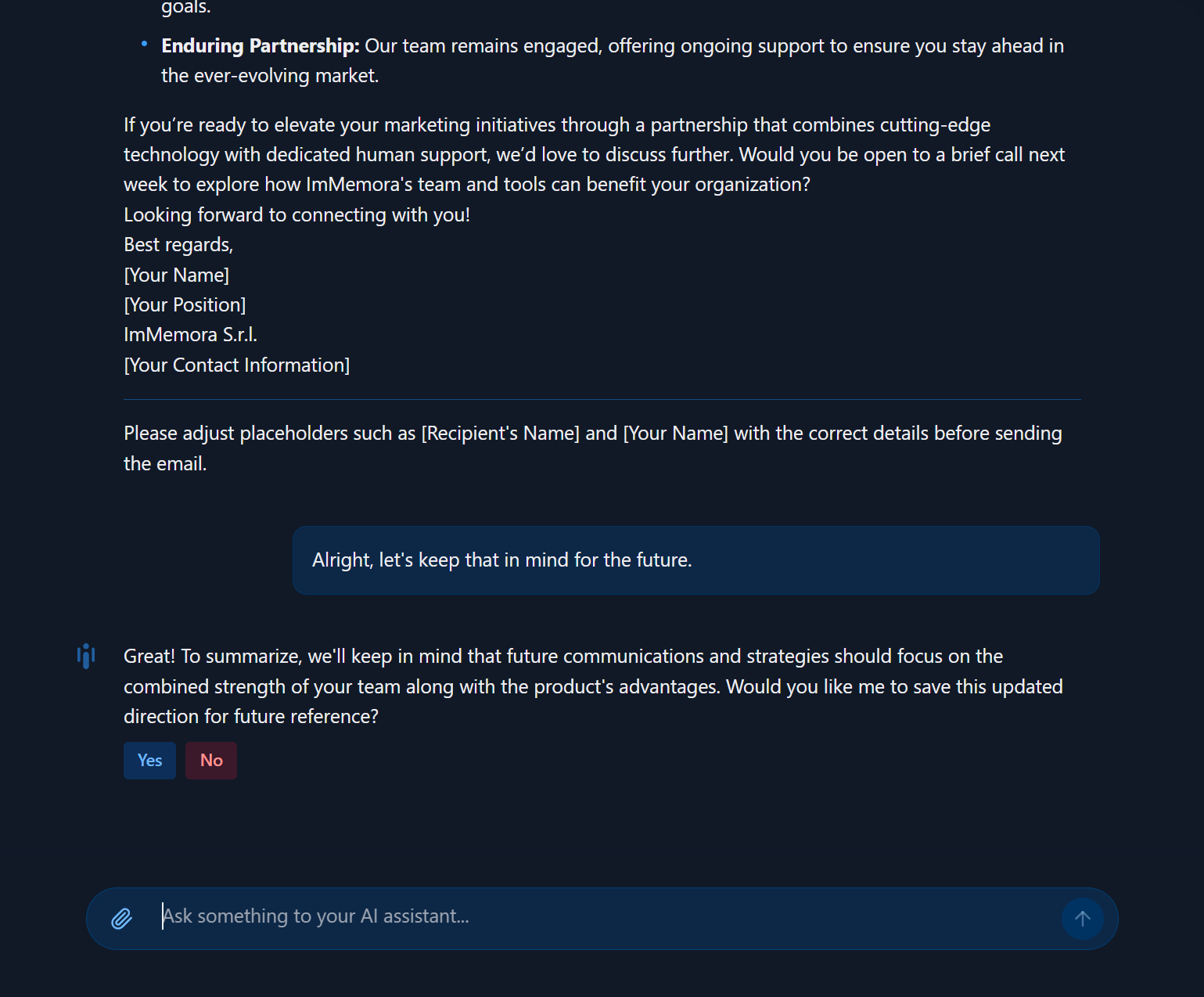Confirm saving by clicking Yes
Image resolution: width=1204 pixels, height=997 pixels.
pyautogui.click(x=149, y=761)
